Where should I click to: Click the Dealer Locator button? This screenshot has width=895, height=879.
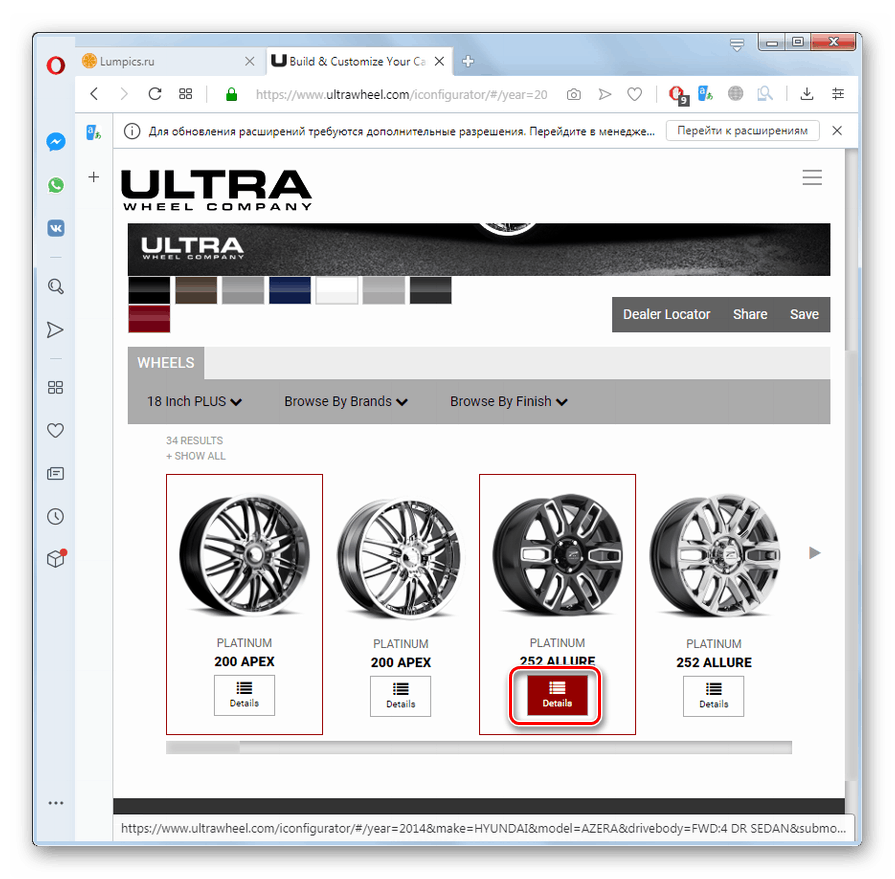[666, 314]
